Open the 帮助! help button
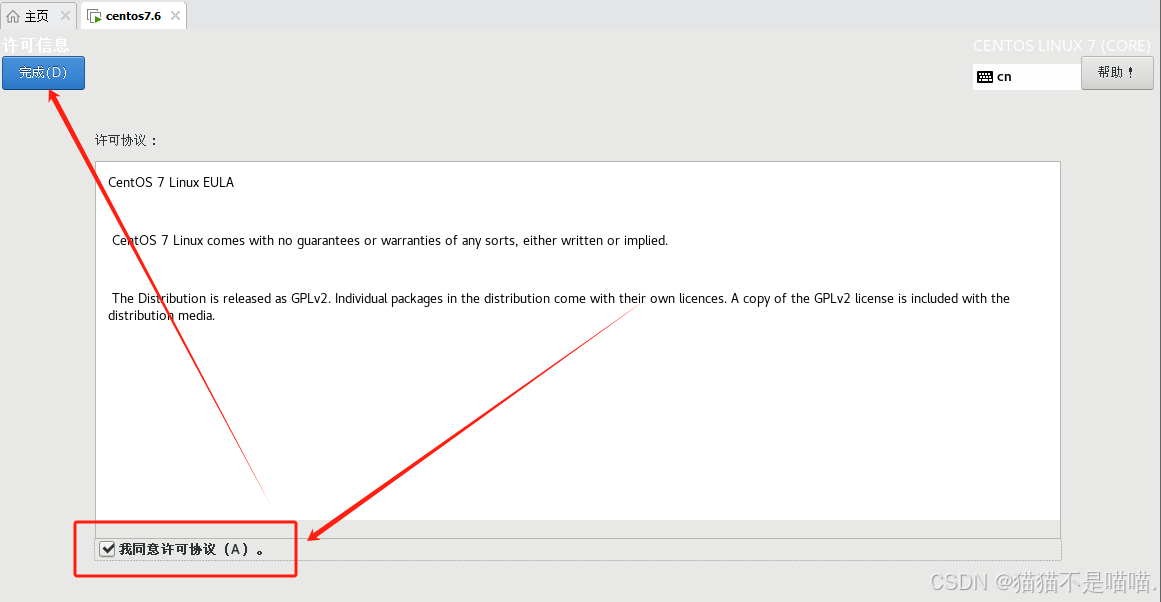 (1117, 73)
